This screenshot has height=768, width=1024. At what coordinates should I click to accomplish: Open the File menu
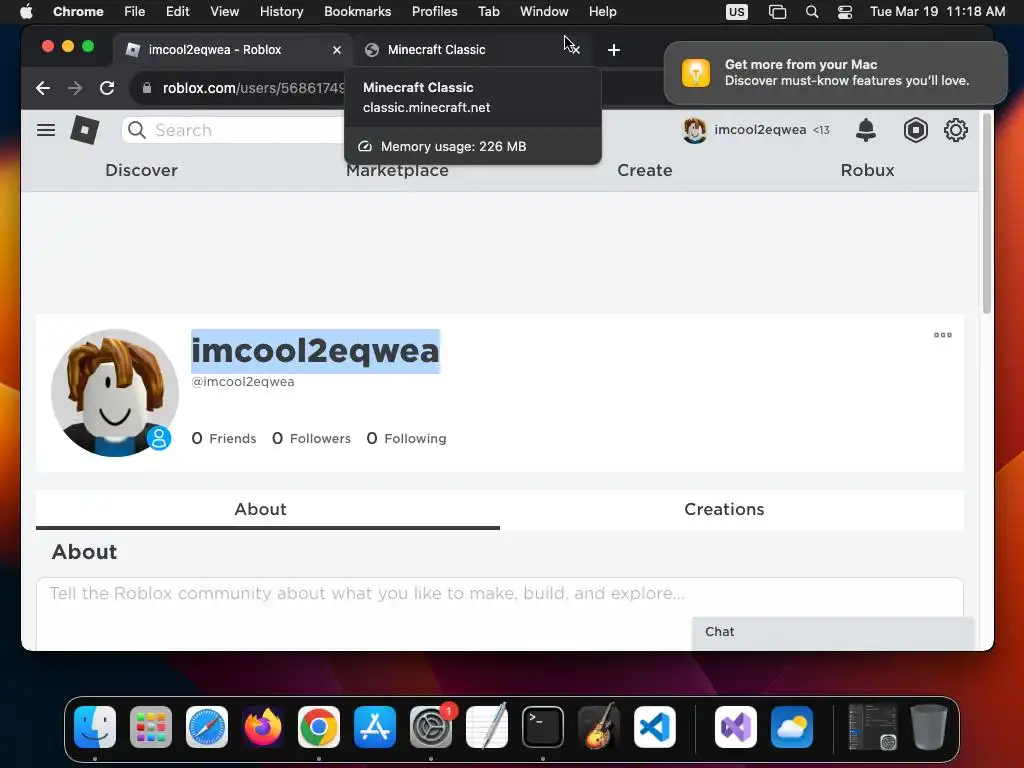(x=135, y=12)
